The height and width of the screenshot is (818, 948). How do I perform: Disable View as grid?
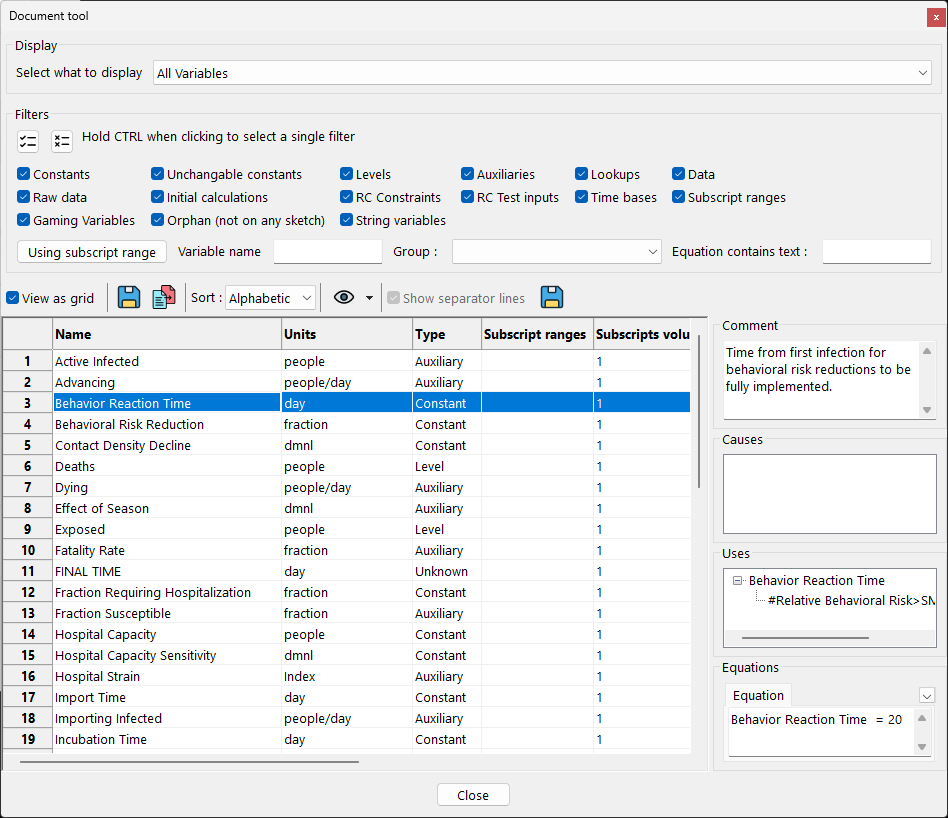(x=10, y=297)
